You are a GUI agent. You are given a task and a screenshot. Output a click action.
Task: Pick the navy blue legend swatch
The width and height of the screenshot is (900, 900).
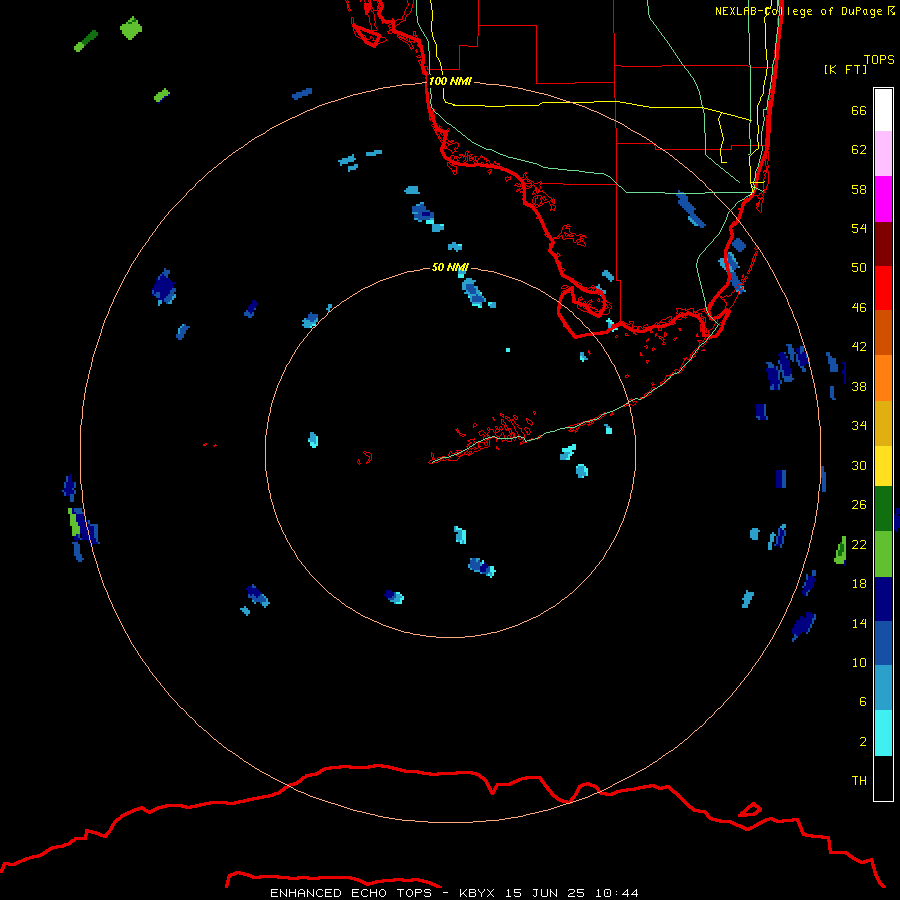(883, 599)
